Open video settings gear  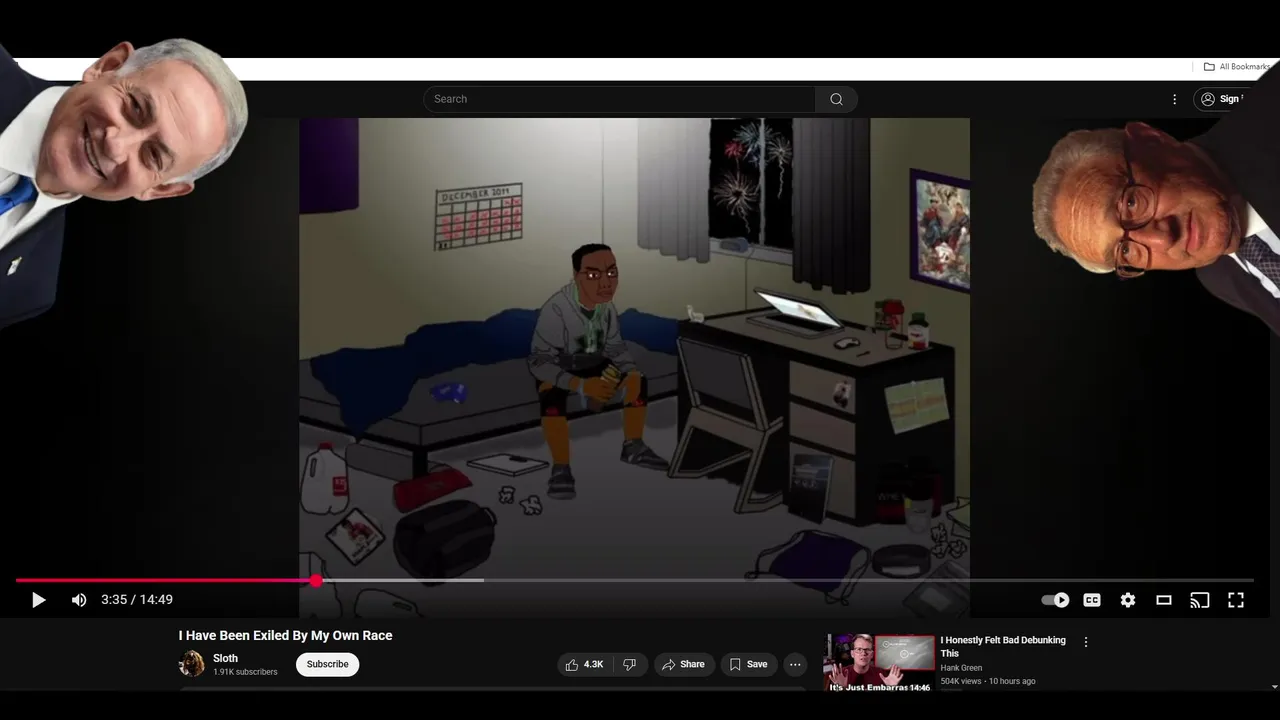1128,600
